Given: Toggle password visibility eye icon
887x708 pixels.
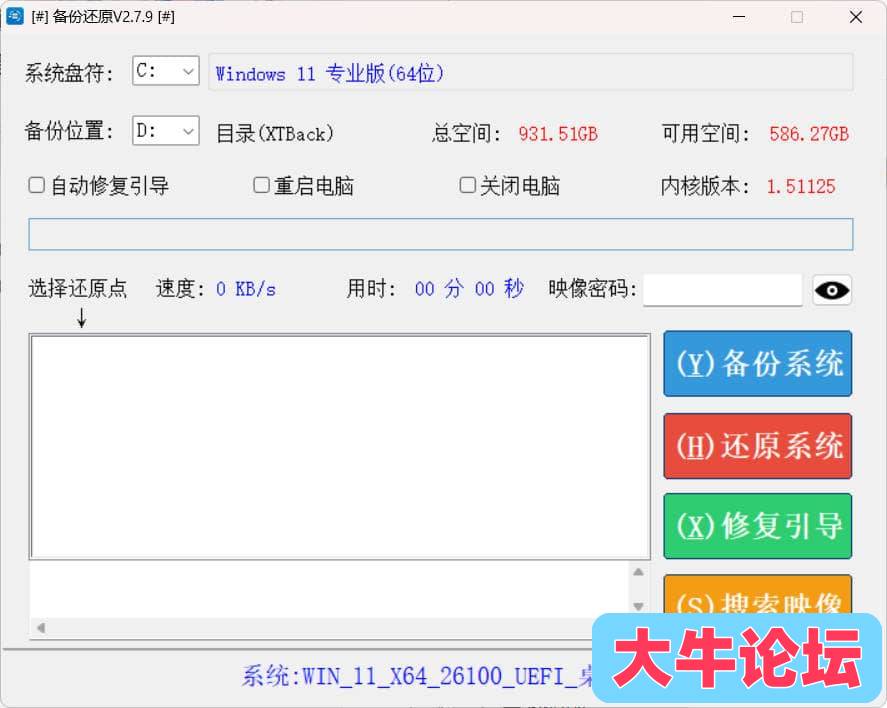Looking at the screenshot, I should coord(832,291).
